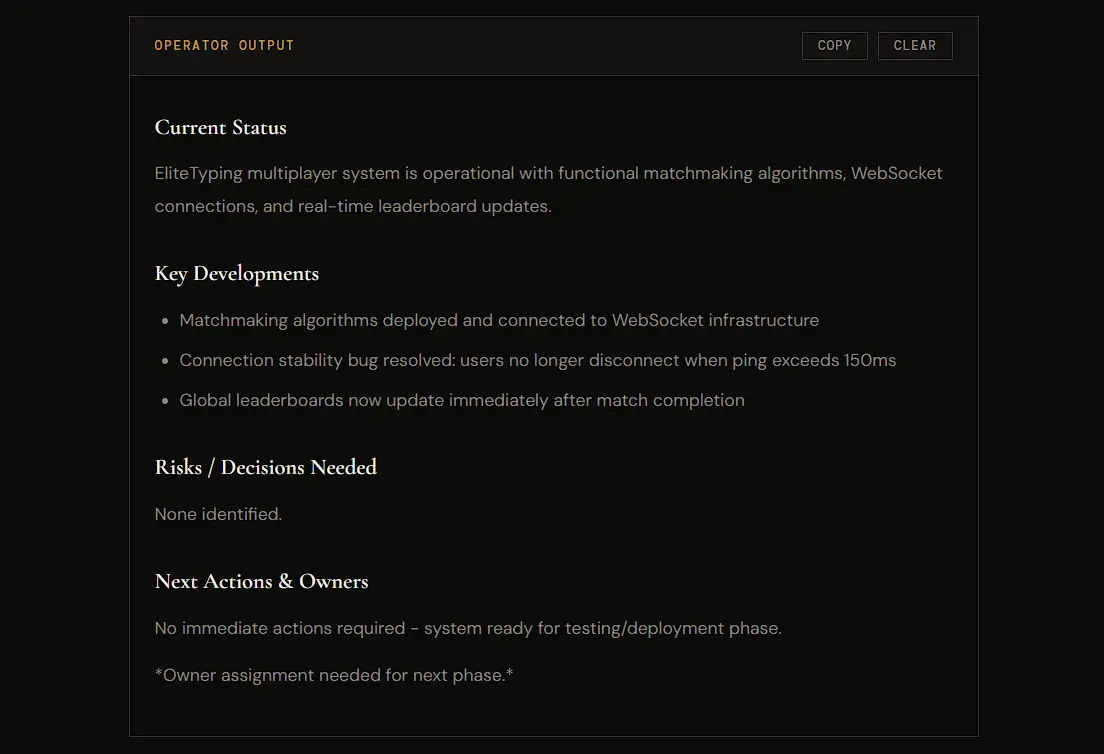Click the OPERATOR OUTPUT panel title

224,46
